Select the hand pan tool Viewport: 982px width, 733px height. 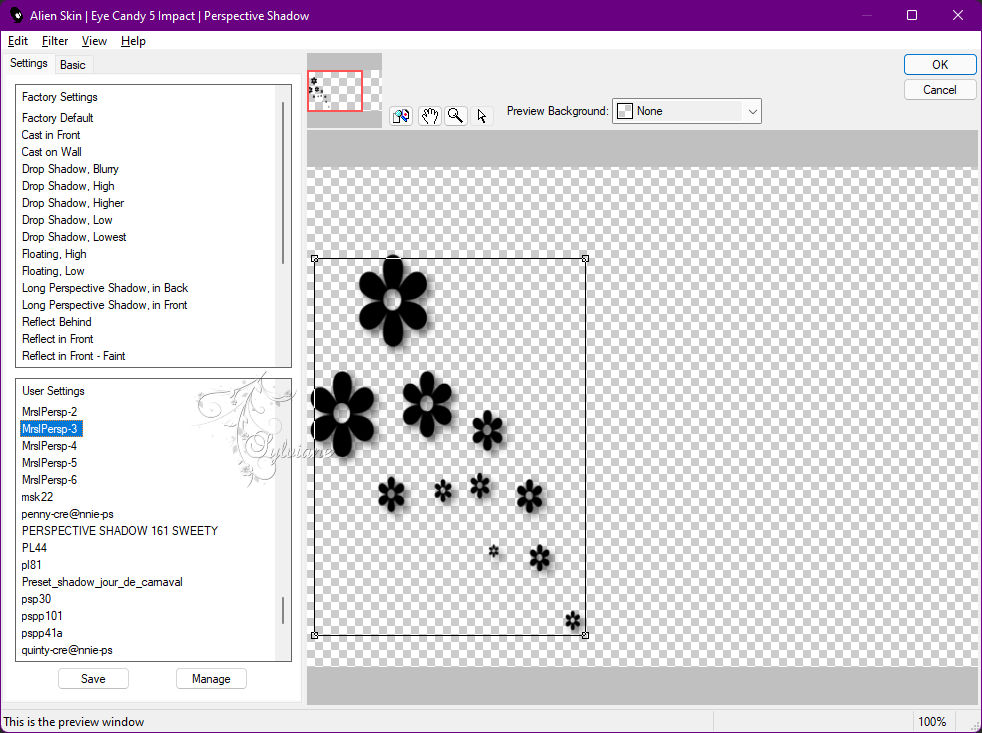tap(430, 116)
